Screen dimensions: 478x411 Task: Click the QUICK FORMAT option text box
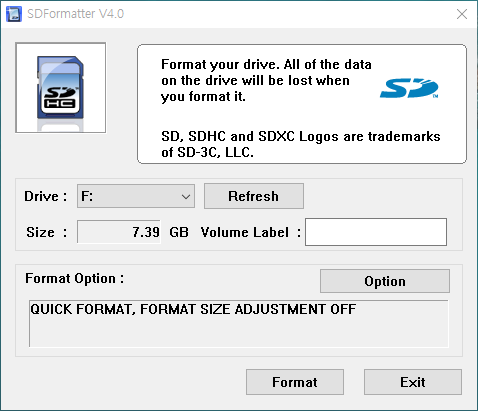coord(239,324)
